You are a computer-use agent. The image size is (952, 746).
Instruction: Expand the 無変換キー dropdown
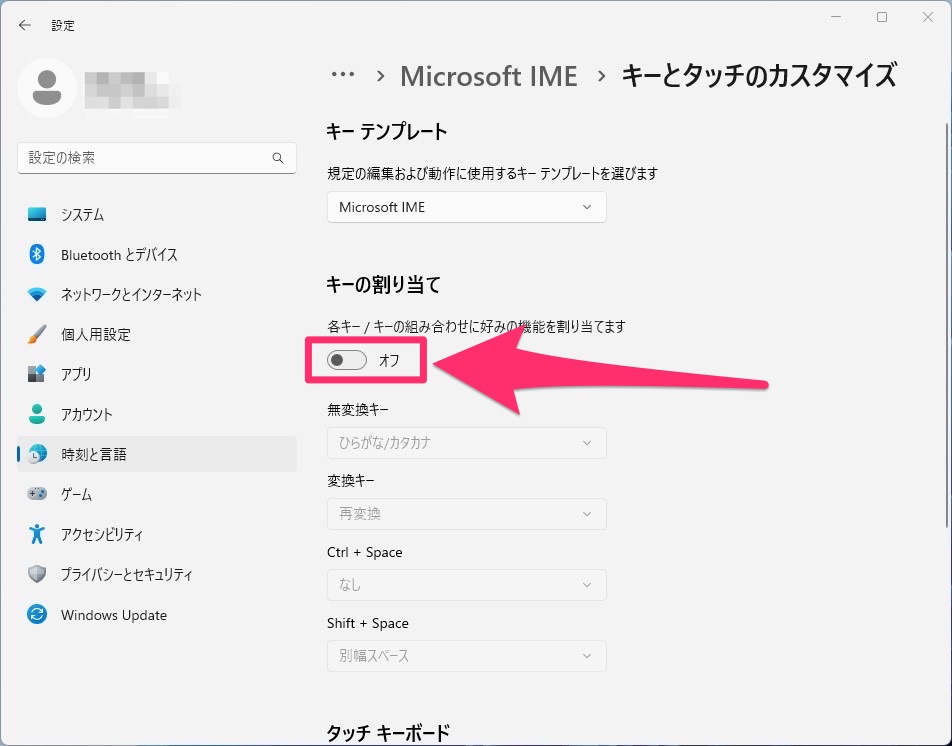pos(466,442)
